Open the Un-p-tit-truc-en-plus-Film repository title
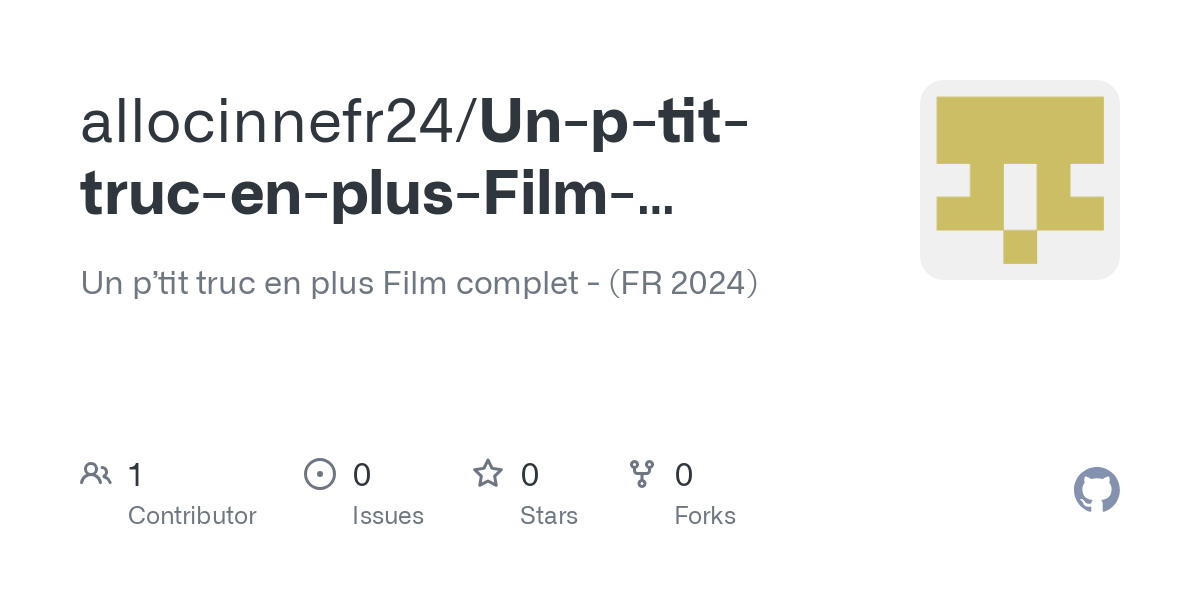 click(417, 158)
